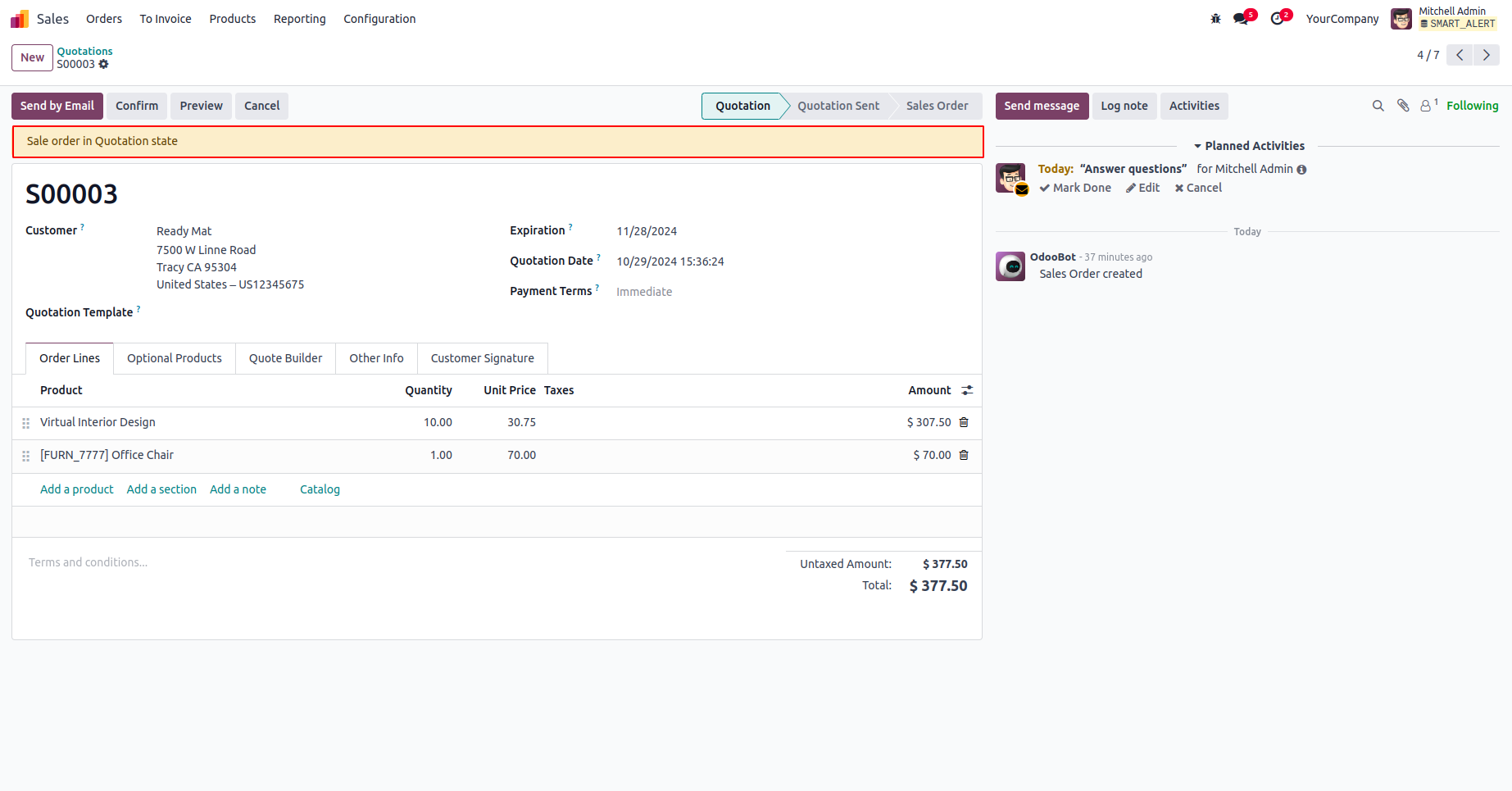Delete the Virtual Interior Design line
1512x791 pixels.
pyautogui.click(x=964, y=422)
